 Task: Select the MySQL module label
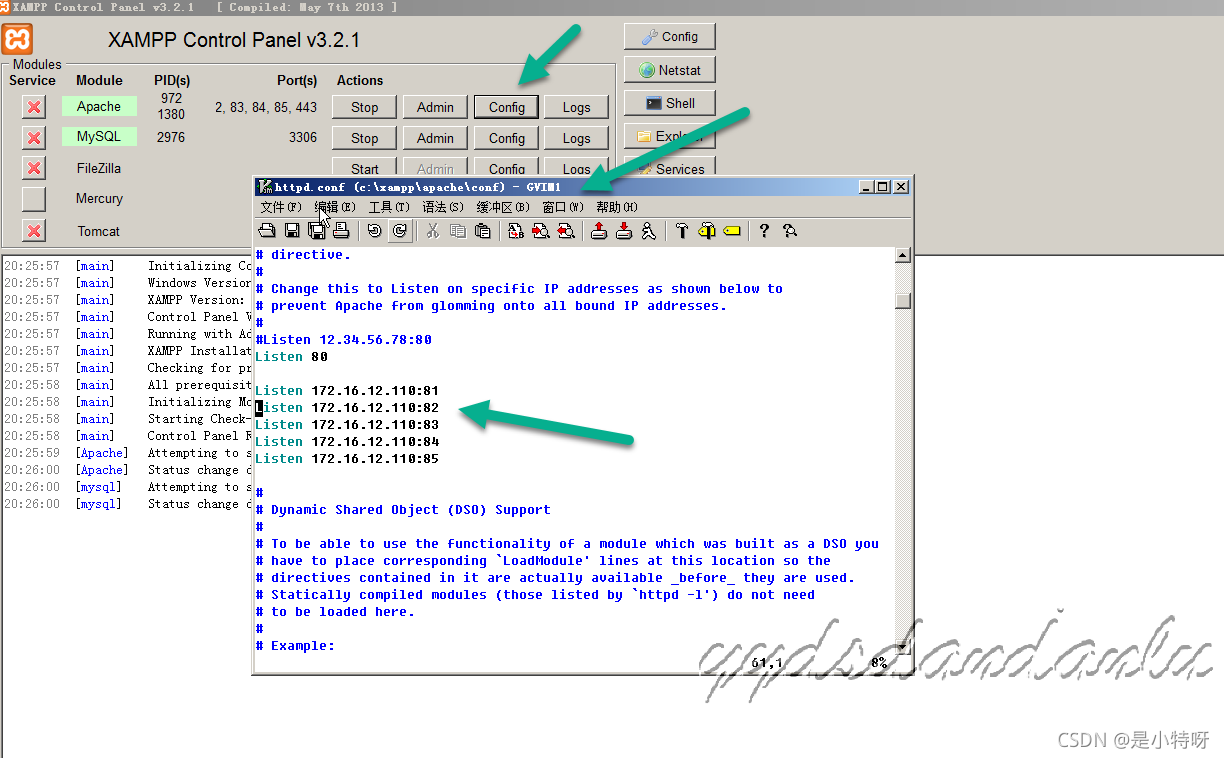99,137
